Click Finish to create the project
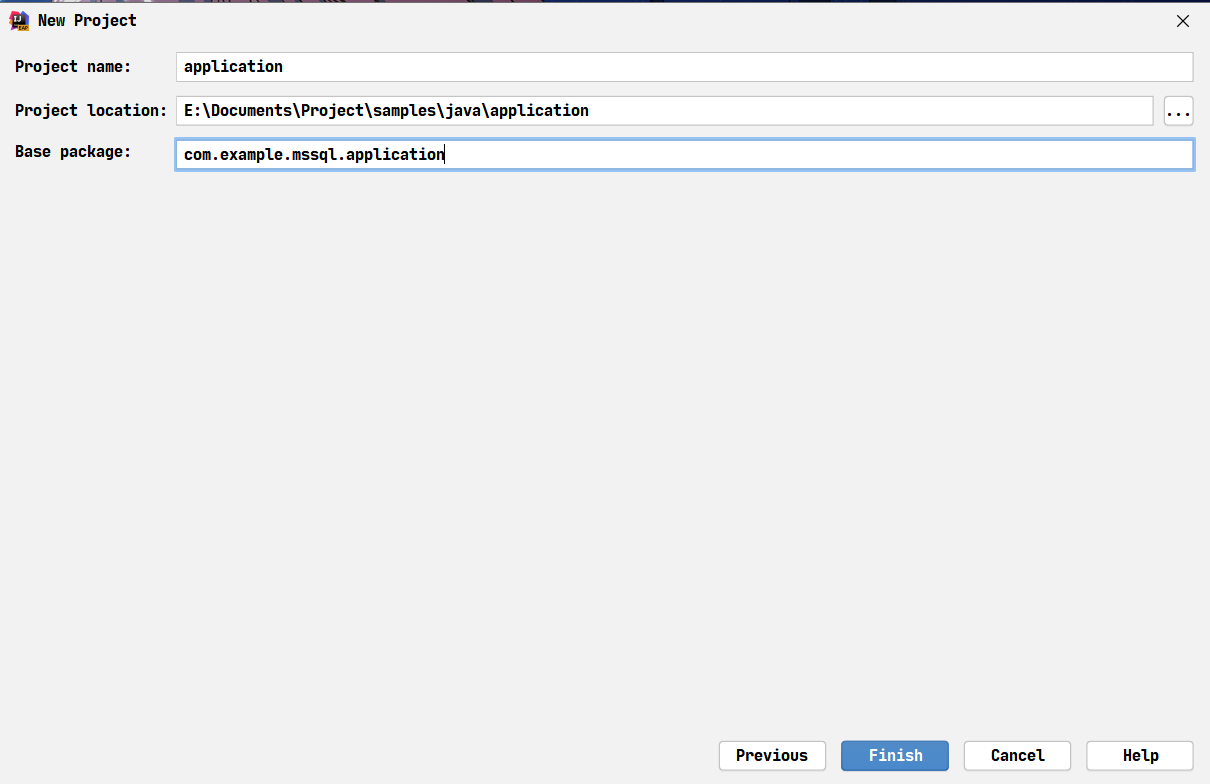The height and width of the screenshot is (784, 1210). click(895, 756)
